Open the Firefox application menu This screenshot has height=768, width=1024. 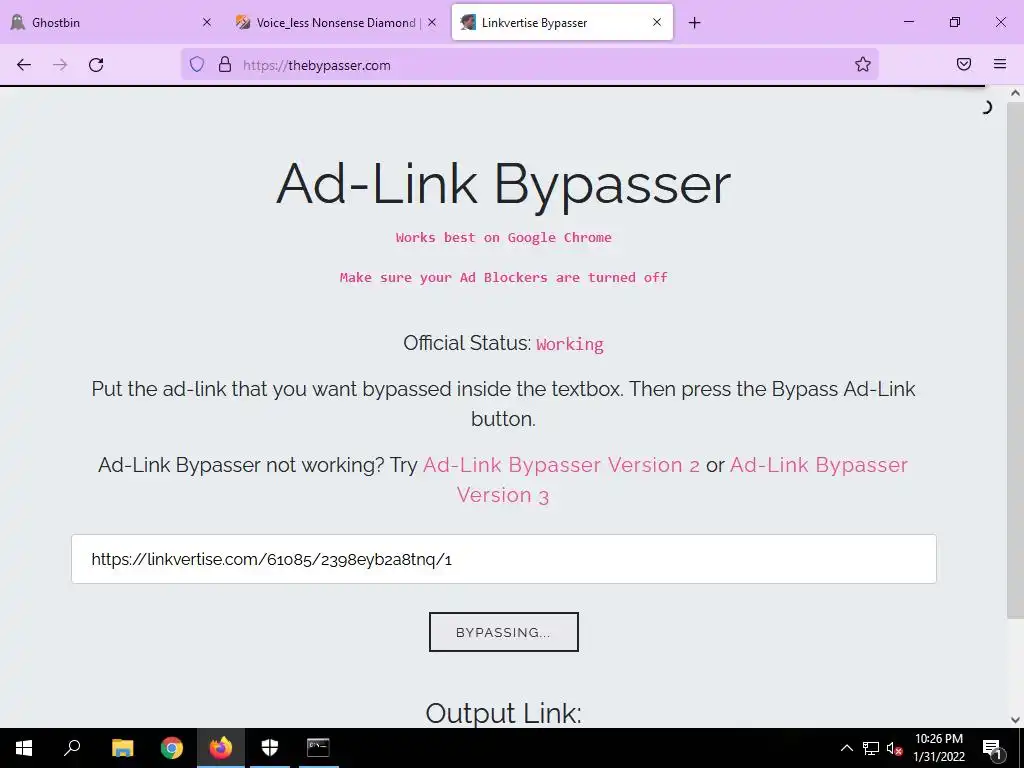click(1000, 64)
